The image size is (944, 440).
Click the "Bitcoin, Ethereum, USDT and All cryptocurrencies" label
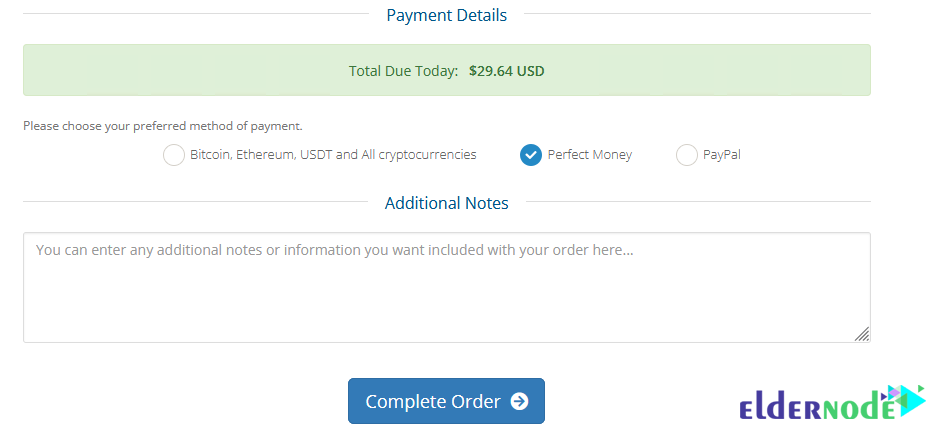click(x=333, y=155)
